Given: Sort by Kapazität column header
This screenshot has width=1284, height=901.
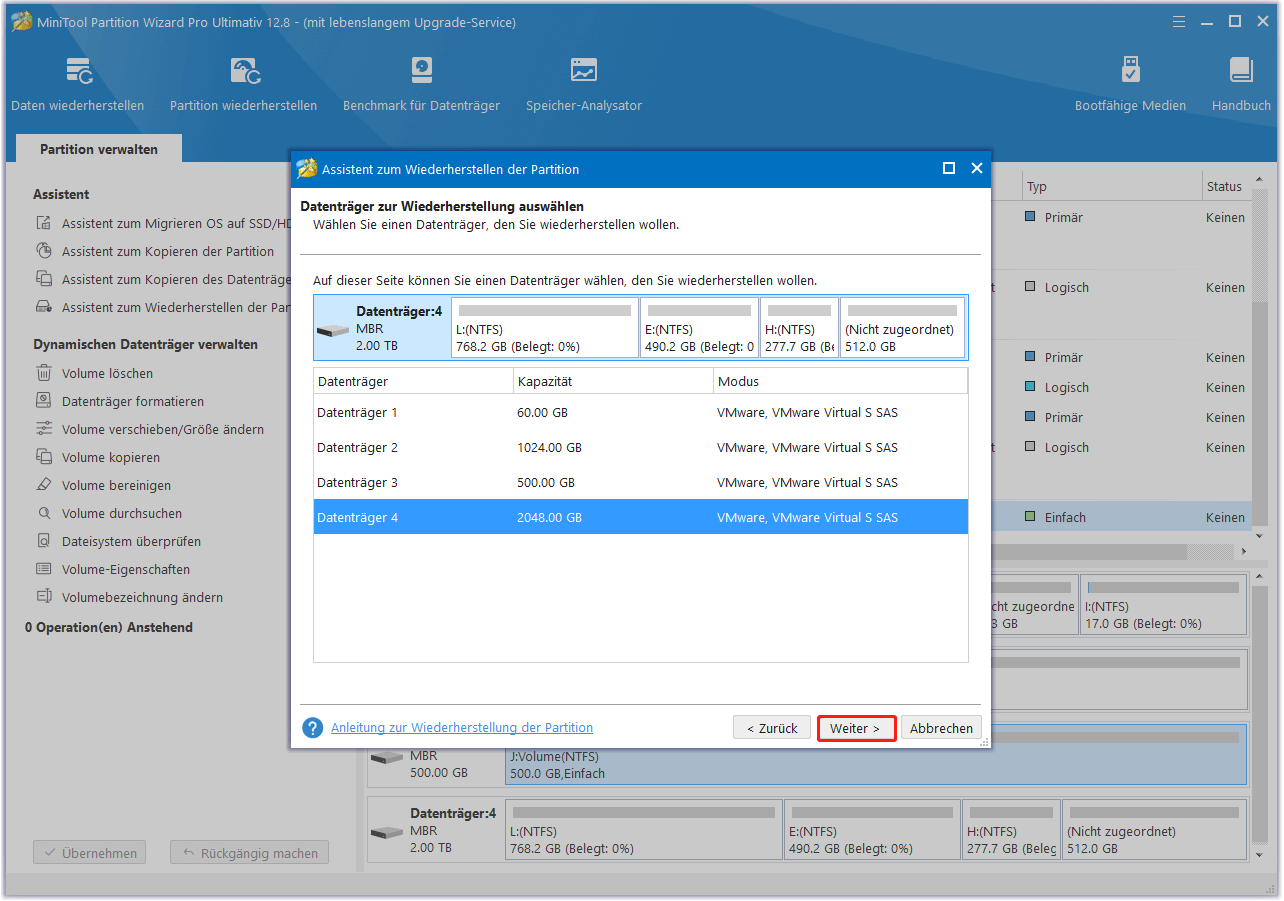Looking at the screenshot, I should point(613,381).
